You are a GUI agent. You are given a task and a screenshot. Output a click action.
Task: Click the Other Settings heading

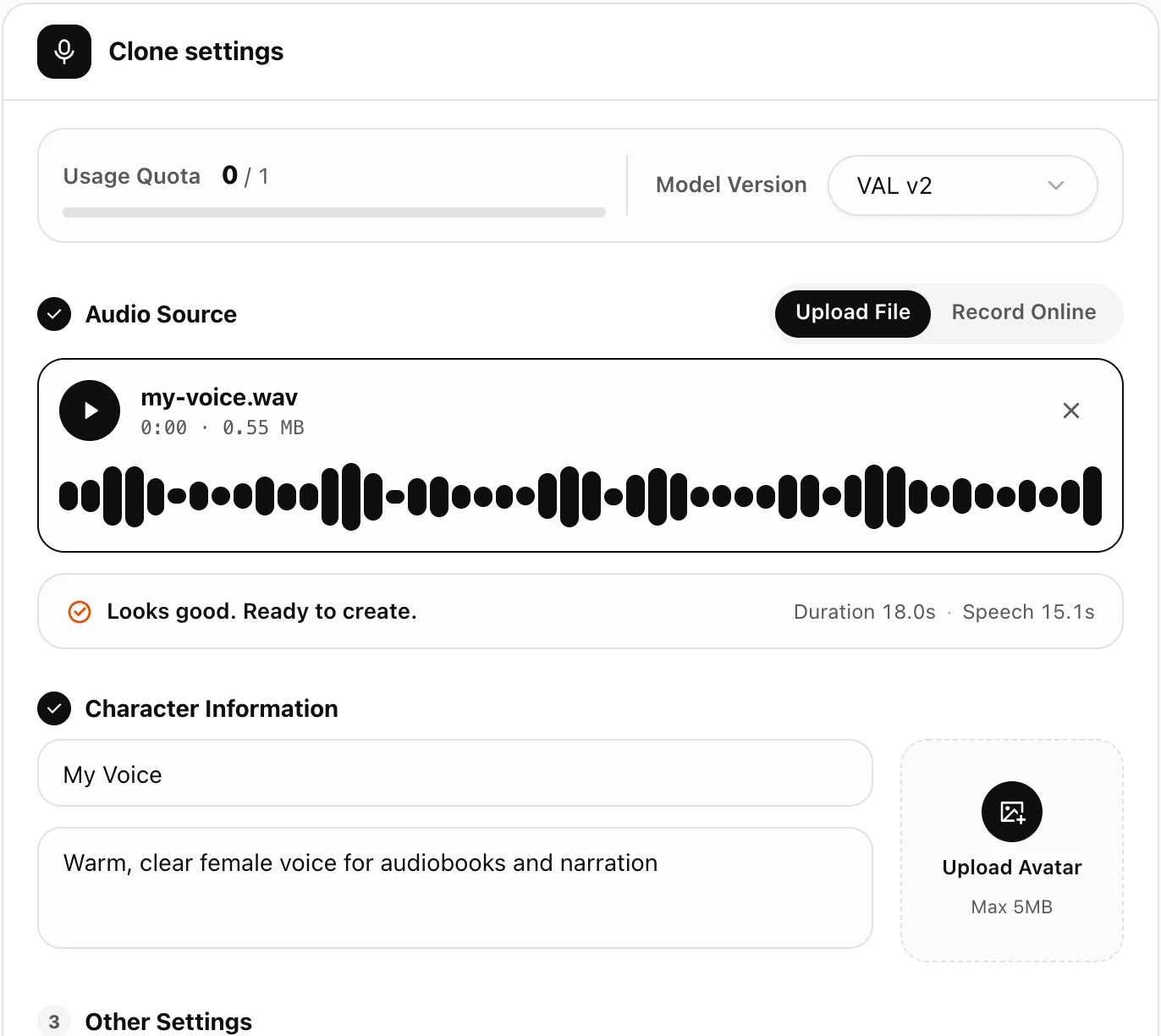(x=168, y=1022)
